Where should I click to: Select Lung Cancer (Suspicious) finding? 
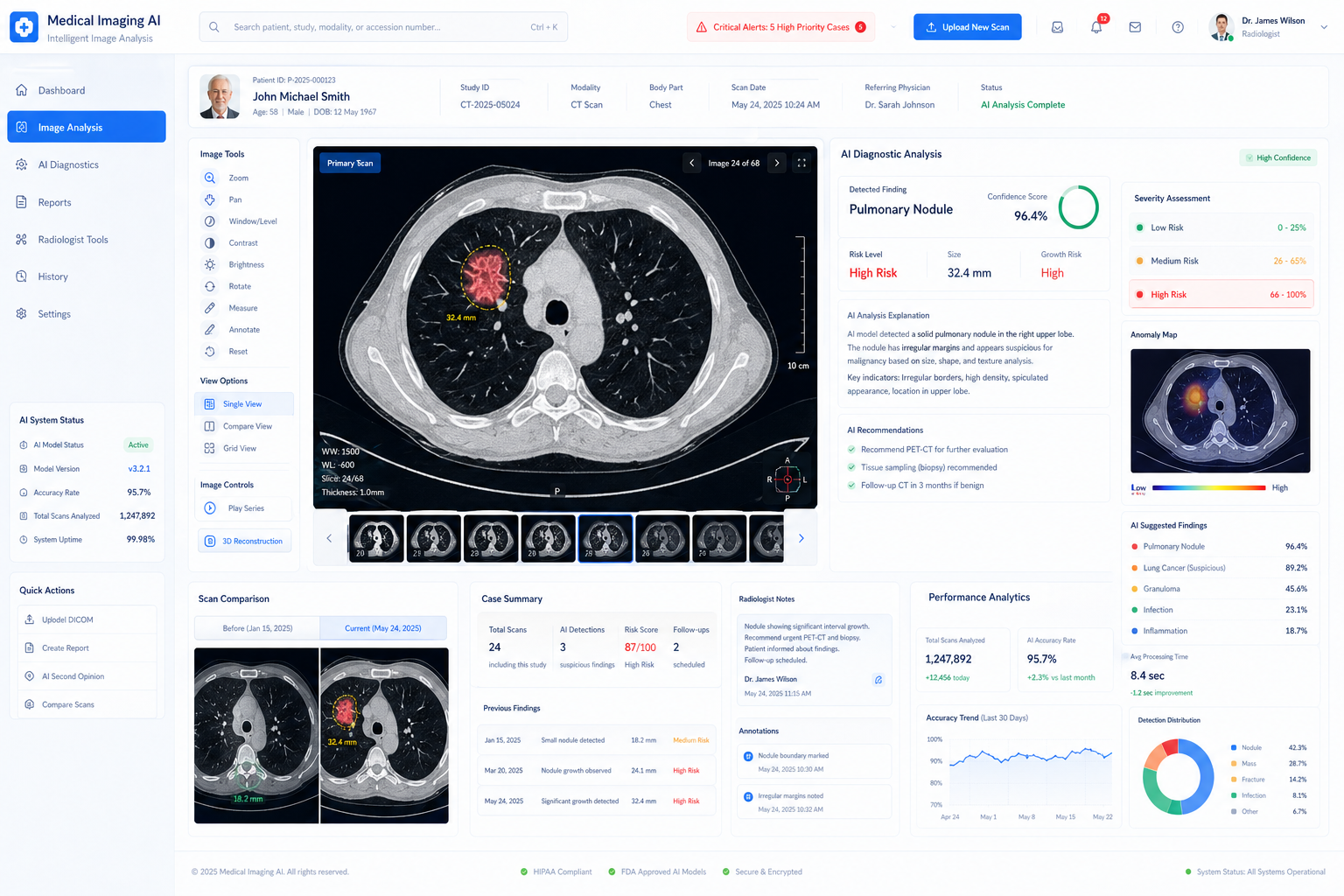[1219, 568]
